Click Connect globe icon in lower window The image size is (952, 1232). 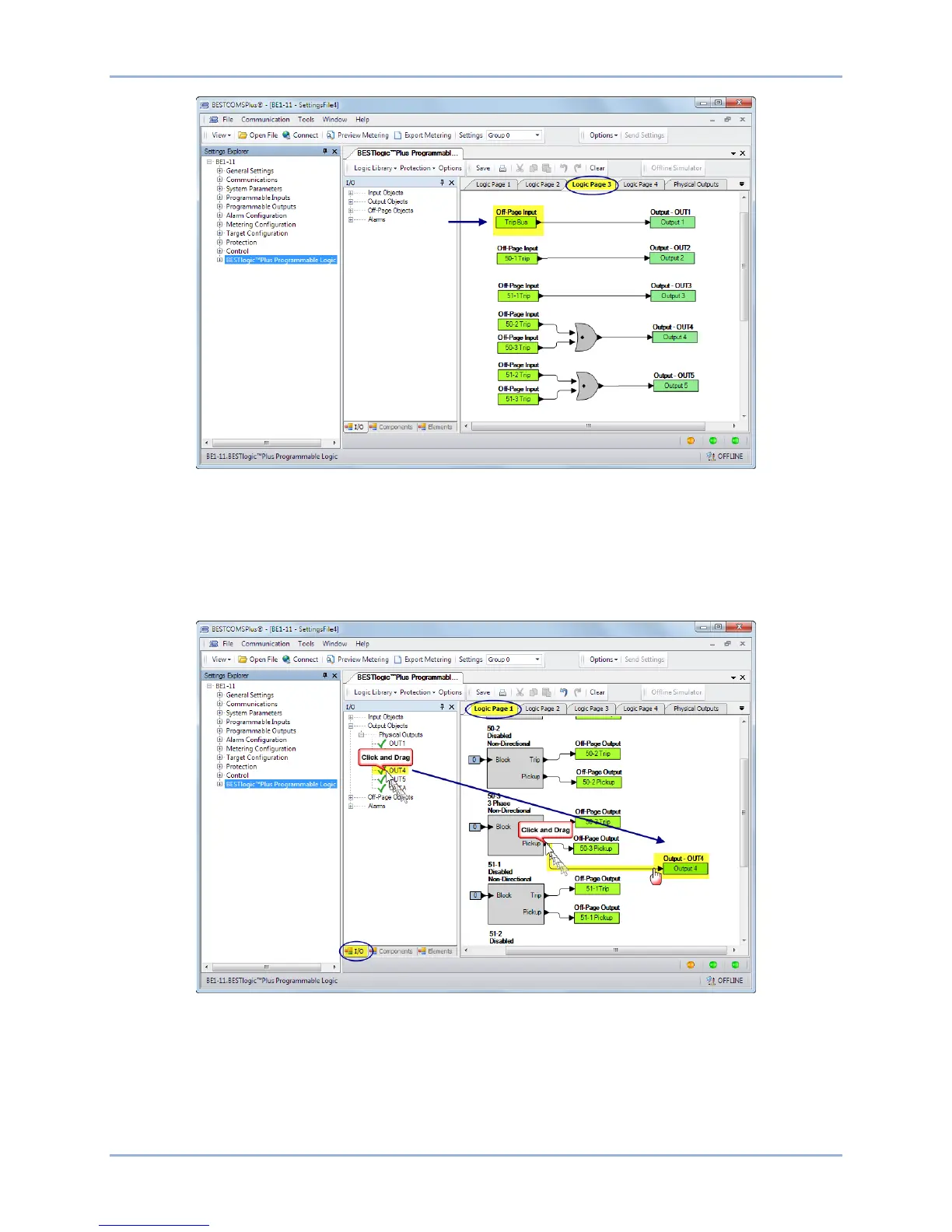tap(286, 660)
